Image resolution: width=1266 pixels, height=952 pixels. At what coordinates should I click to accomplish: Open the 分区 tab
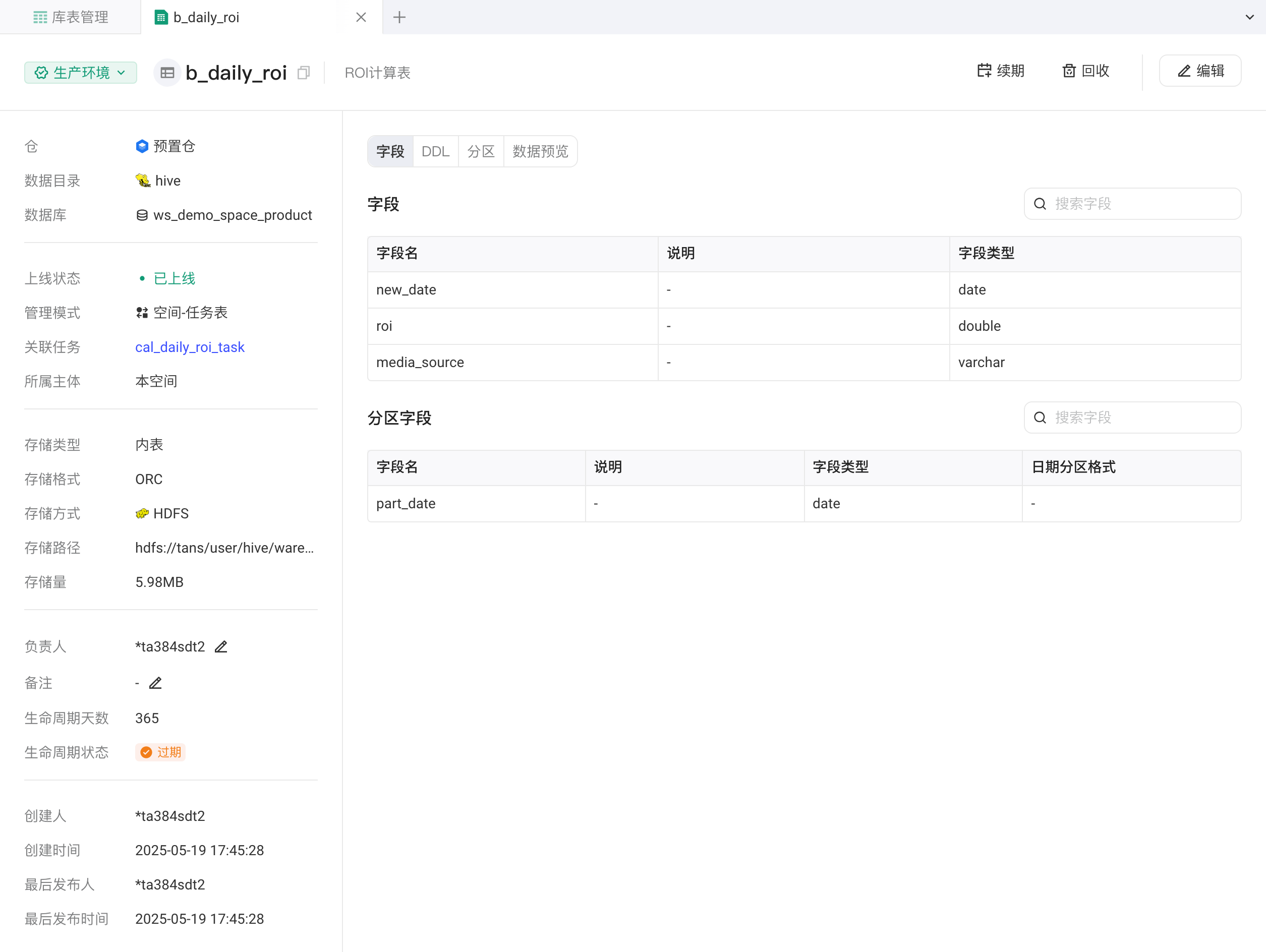[481, 151]
